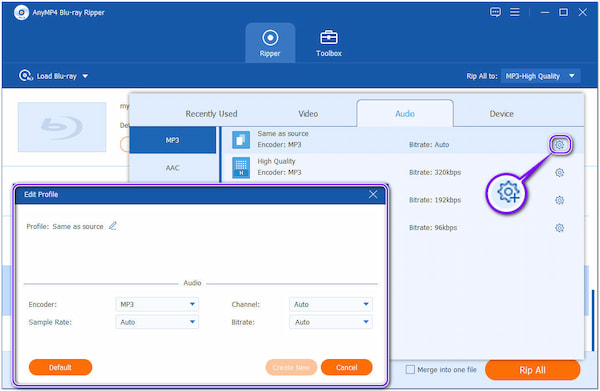Open the Sample Rate dropdown
Image resolution: width=600 pixels, height=391 pixels.
(157, 322)
